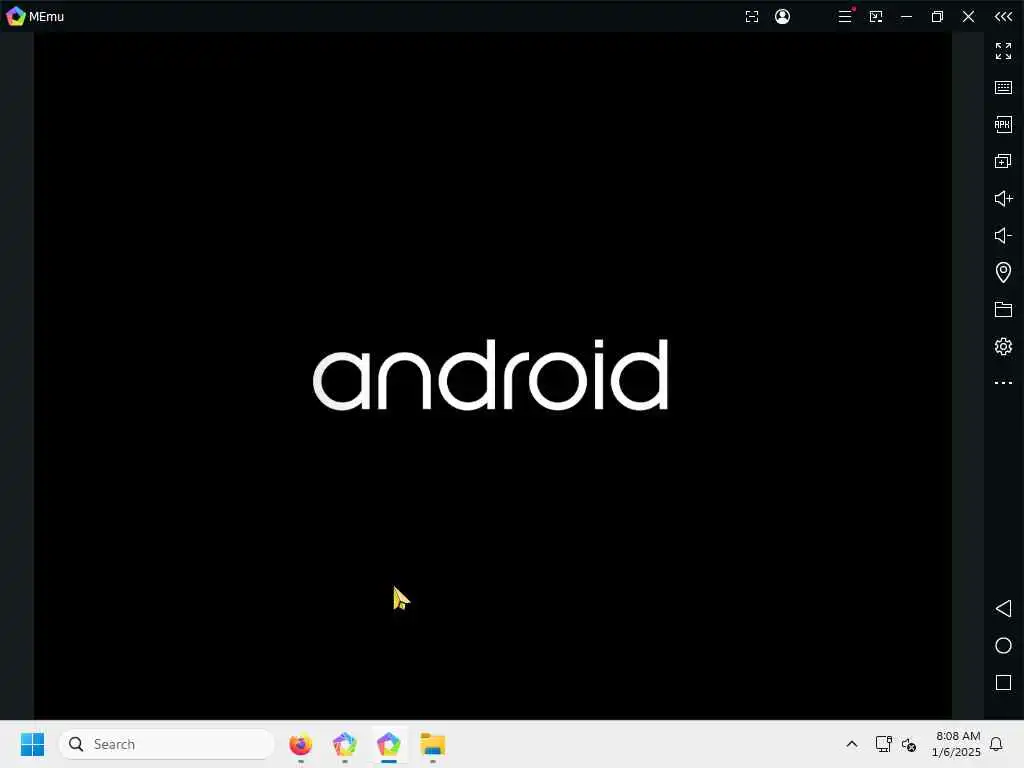Open MEmu settings gear

[x=1003, y=346]
